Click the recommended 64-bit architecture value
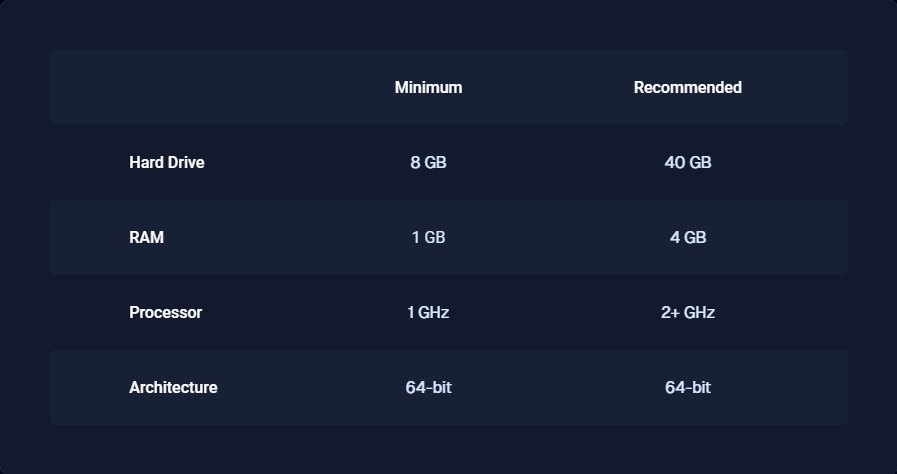897x474 pixels. pos(688,387)
